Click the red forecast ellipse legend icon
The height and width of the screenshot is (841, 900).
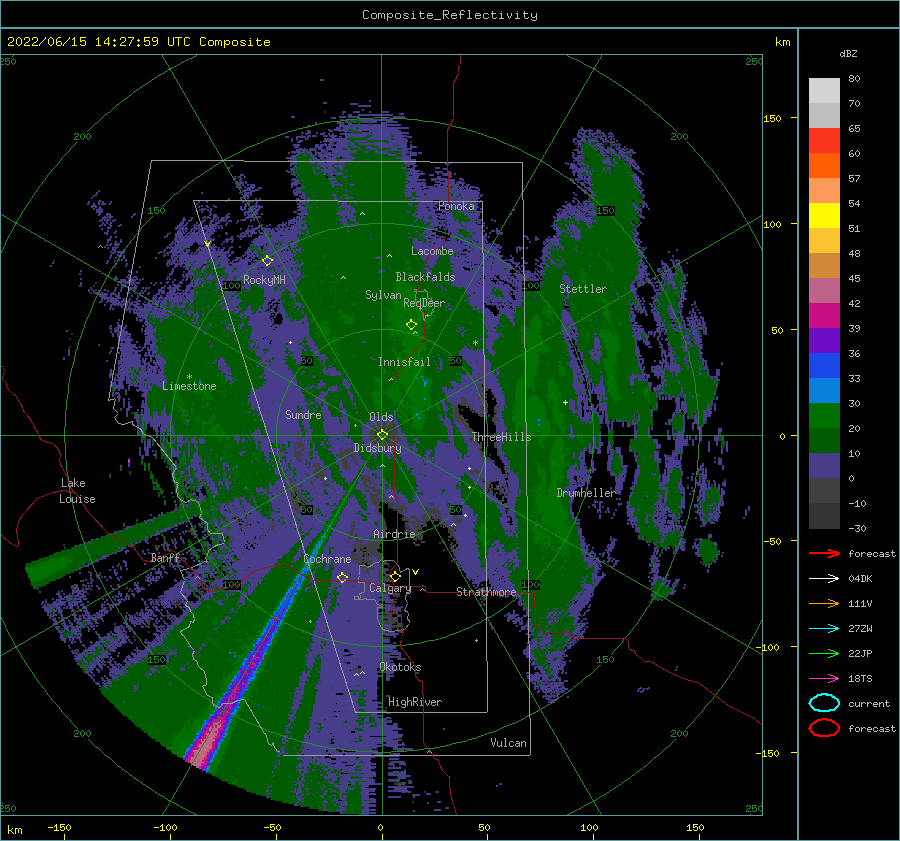(x=824, y=728)
